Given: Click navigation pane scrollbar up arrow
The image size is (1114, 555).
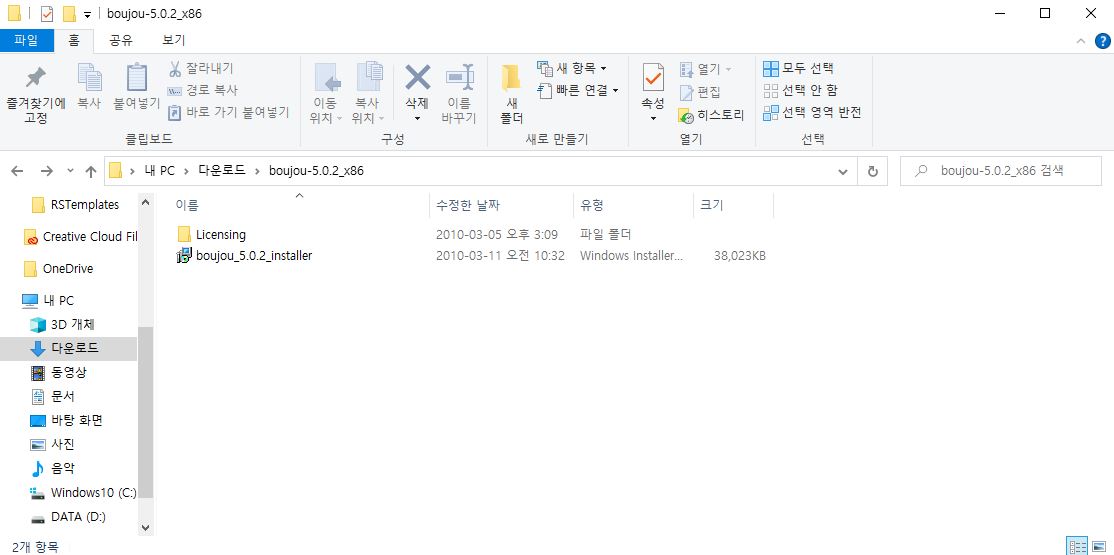Looking at the screenshot, I should [x=146, y=203].
